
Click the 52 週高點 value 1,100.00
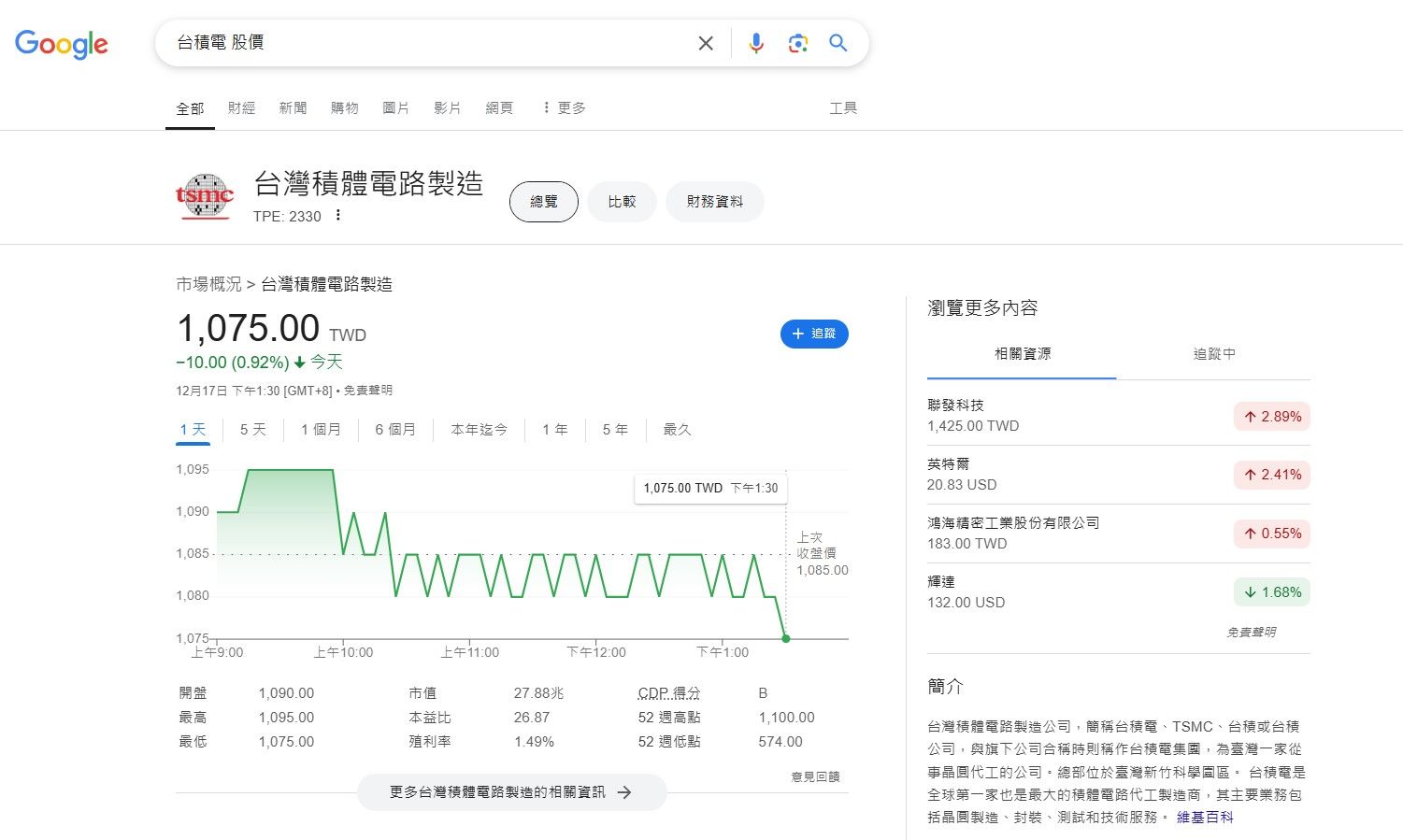point(786,718)
